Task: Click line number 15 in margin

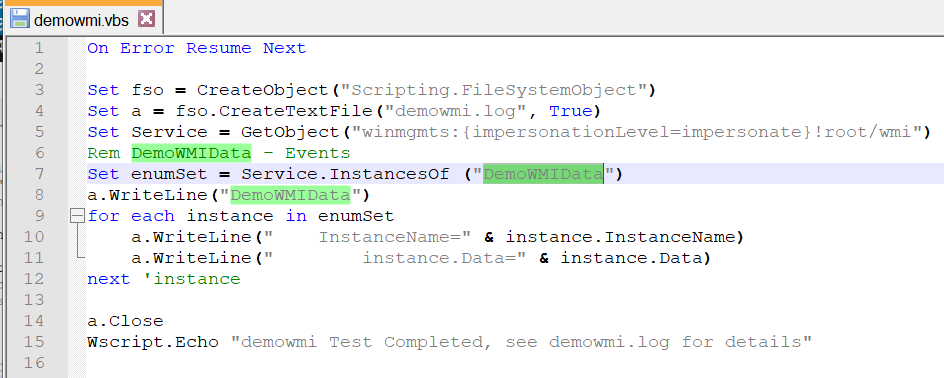Action: (x=34, y=342)
